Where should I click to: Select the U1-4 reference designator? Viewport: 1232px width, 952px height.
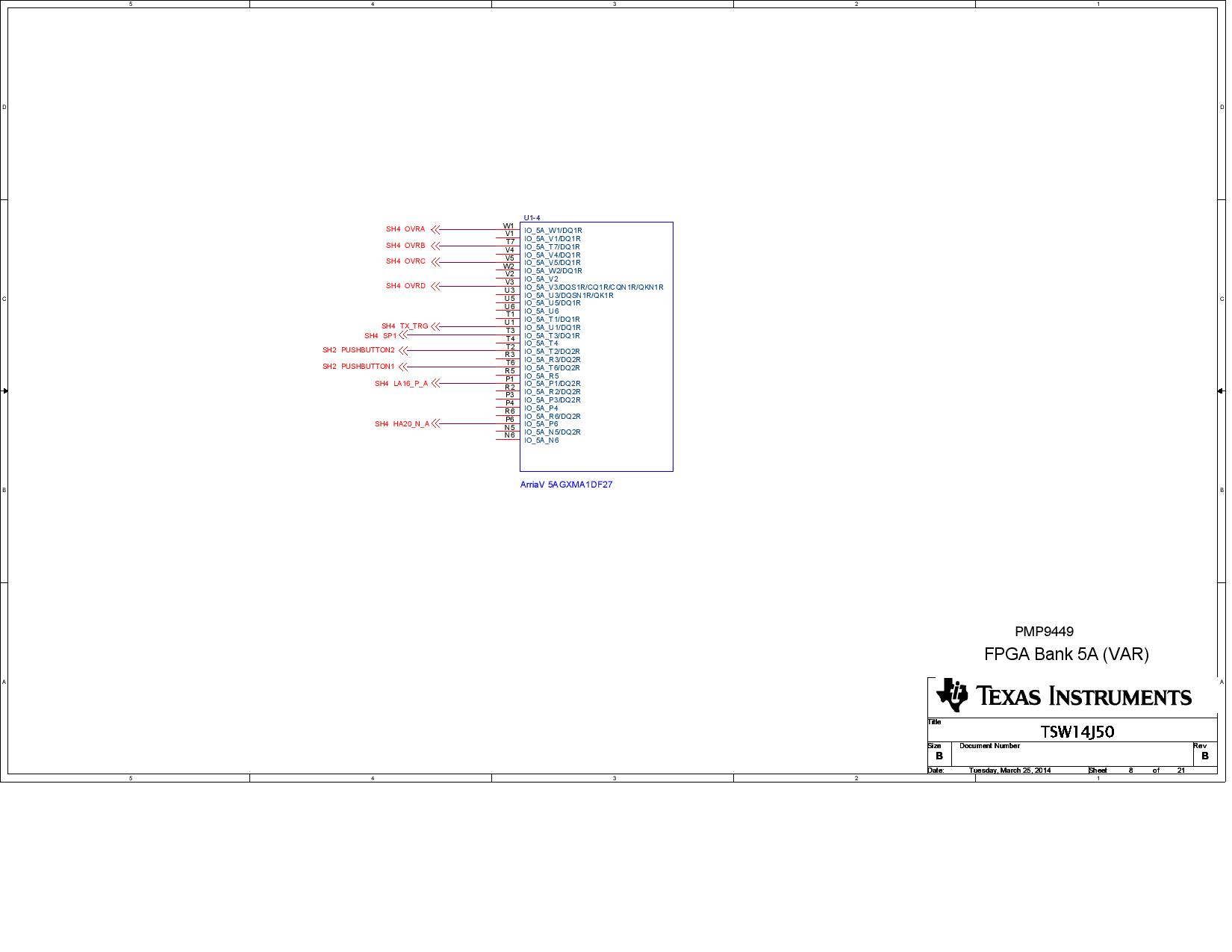(532, 218)
